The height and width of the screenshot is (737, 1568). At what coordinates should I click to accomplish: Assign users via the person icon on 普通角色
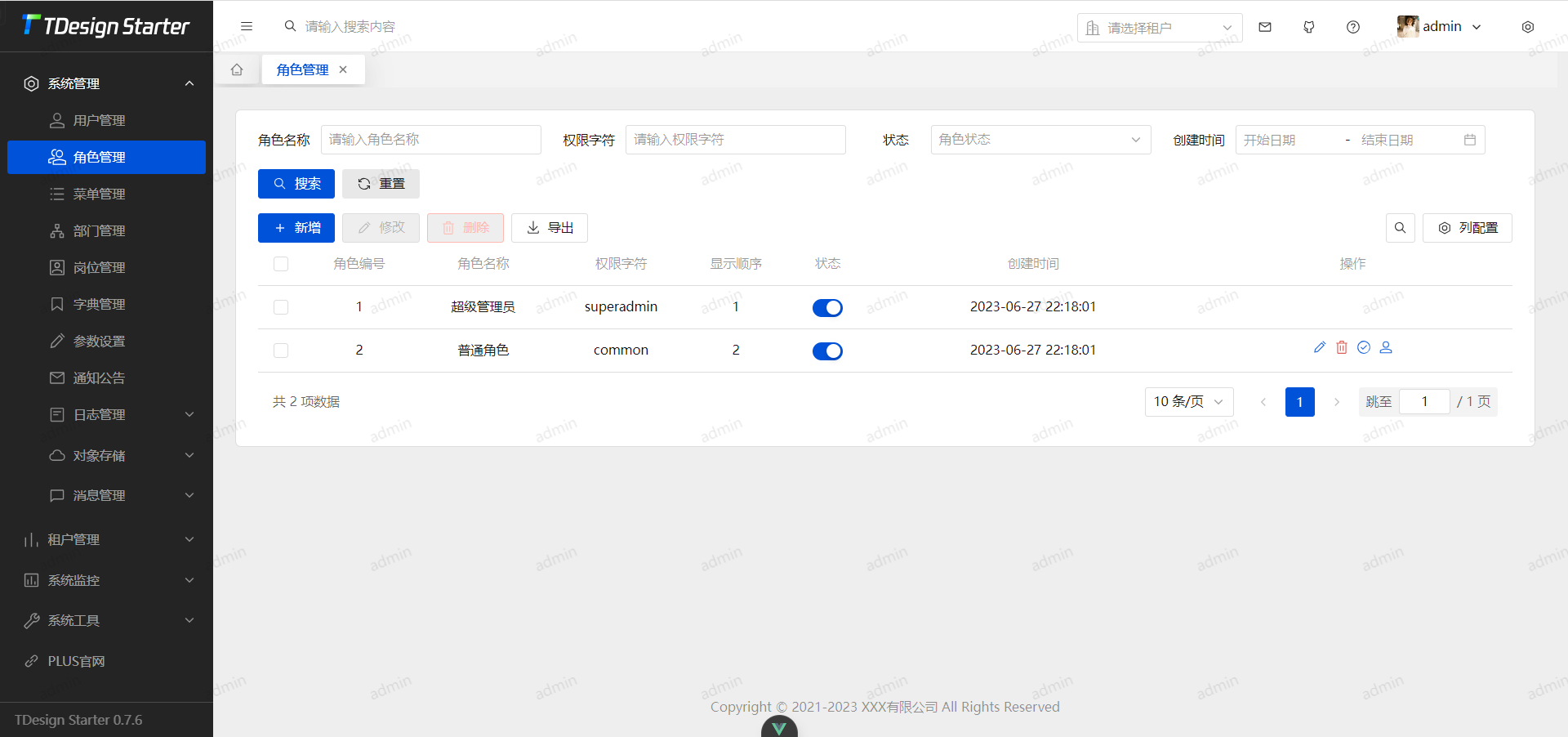[1386, 347]
